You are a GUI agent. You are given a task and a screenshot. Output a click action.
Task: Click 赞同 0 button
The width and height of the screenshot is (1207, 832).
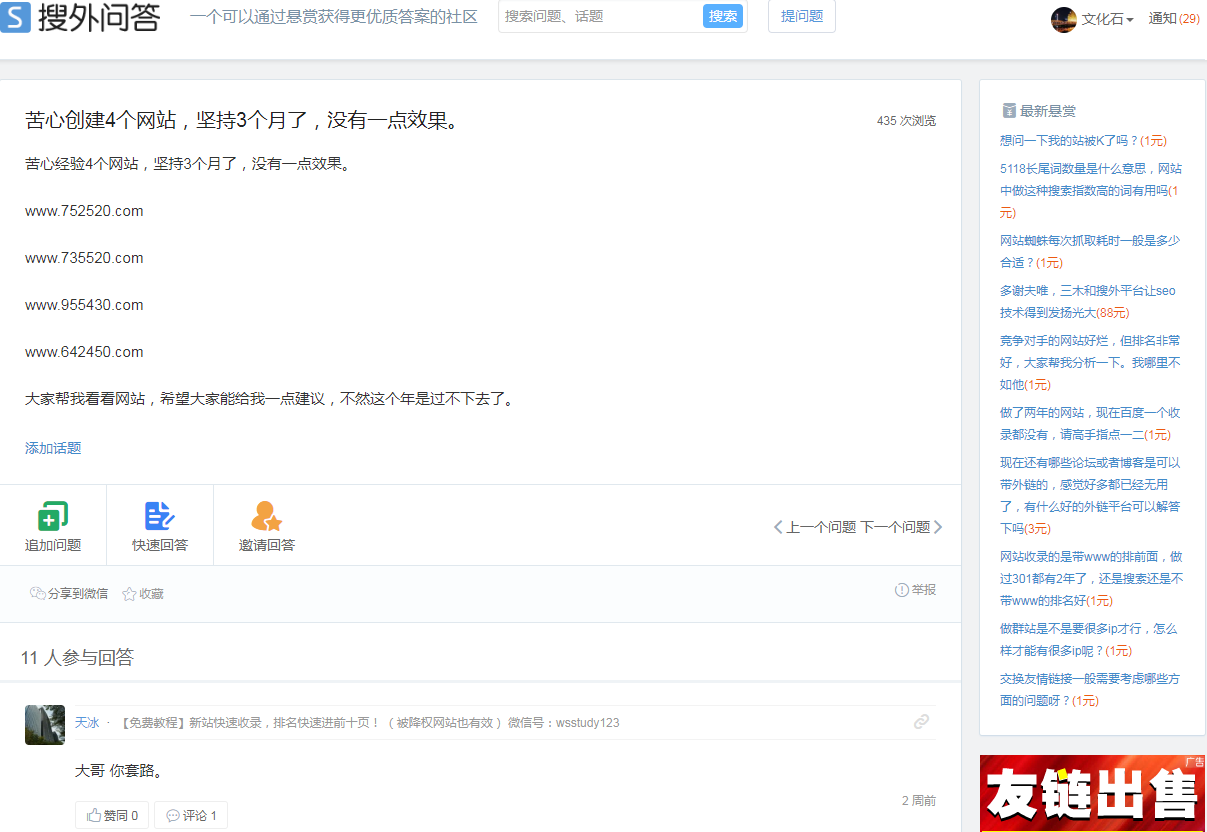(x=112, y=815)
